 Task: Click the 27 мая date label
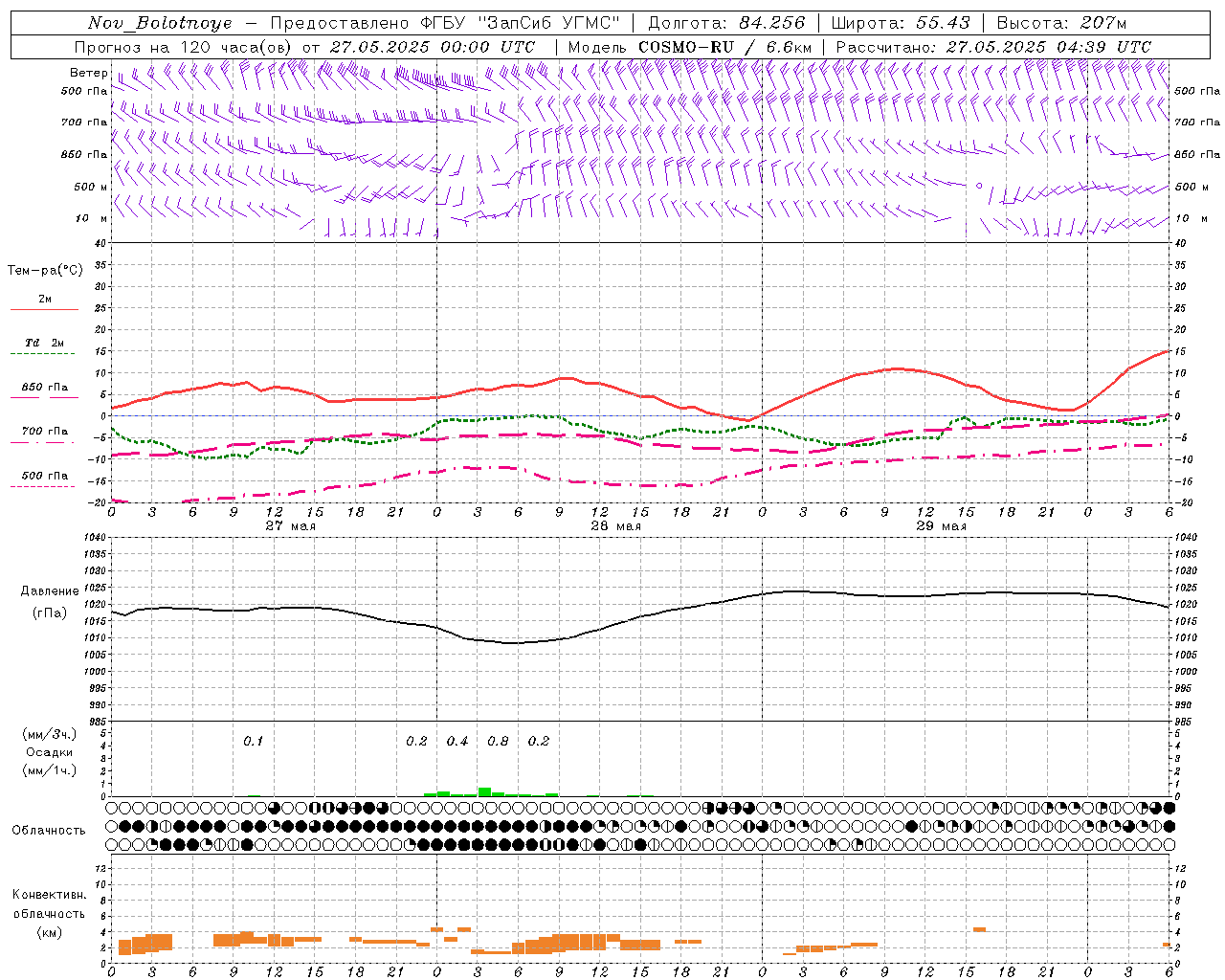click(291, 526)
